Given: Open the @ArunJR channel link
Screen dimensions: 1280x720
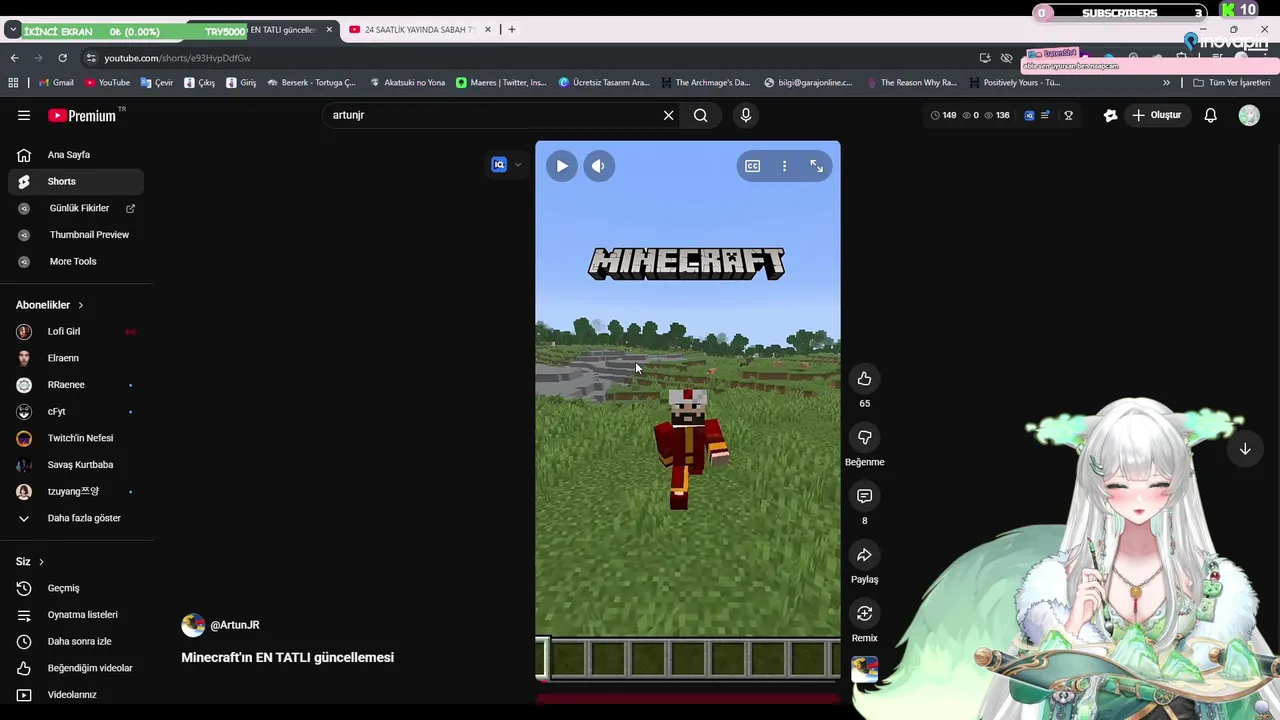Looking at the screenshot, I should pos(234,625).
